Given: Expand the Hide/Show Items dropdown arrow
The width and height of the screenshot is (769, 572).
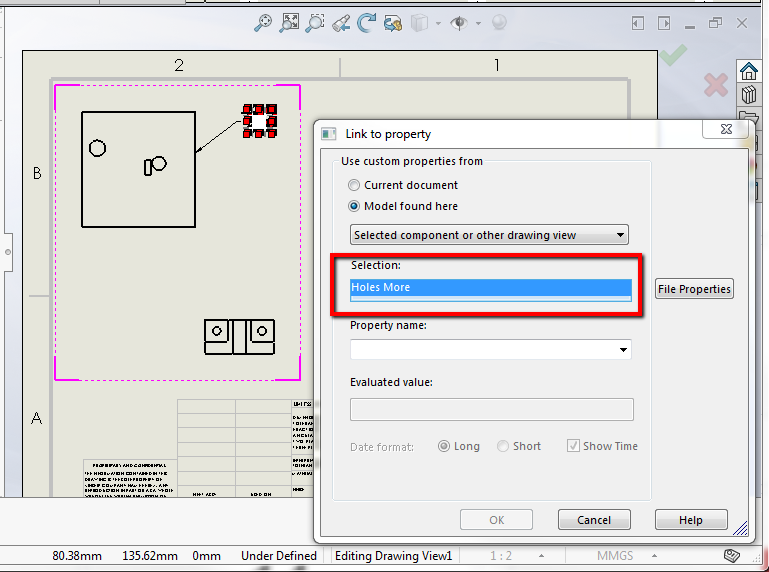Looking at the screenshot, I should pyautogui.click(x=478, y=23).
